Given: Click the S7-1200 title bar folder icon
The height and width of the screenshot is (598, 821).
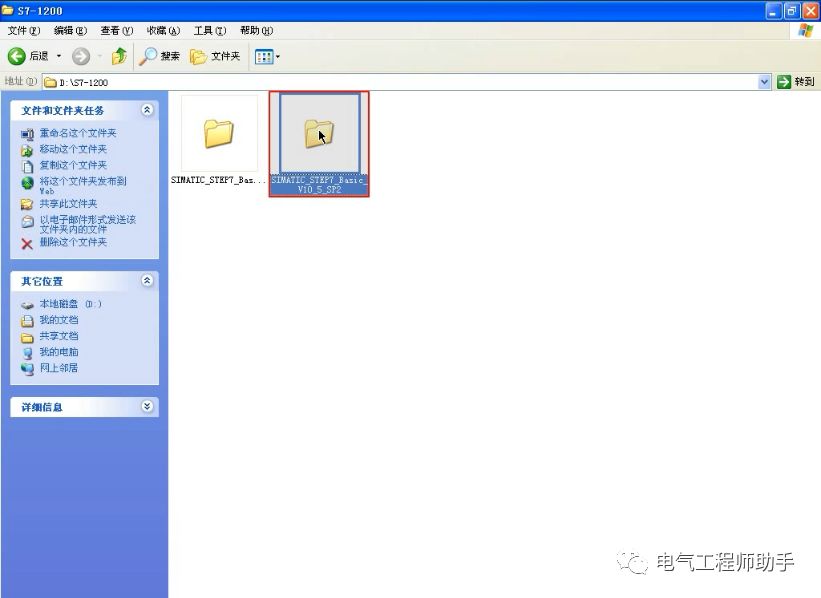Looking at the screenshot, I should 7,10.
